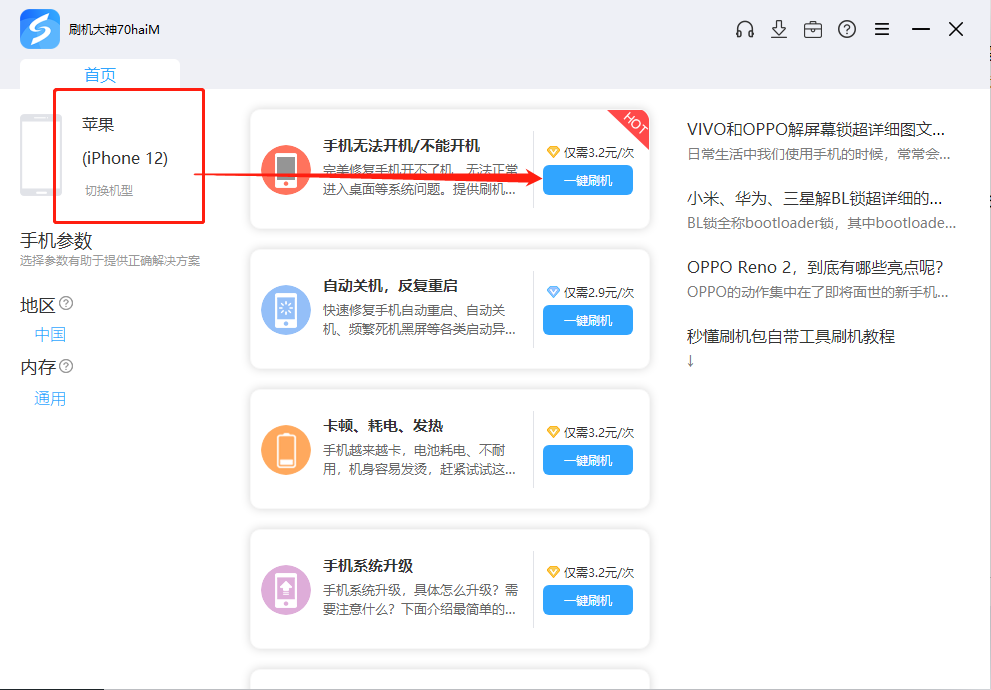The width and height of the screenshot is (991, 690).
Task: Close the application window
Action: coord(956,29)
